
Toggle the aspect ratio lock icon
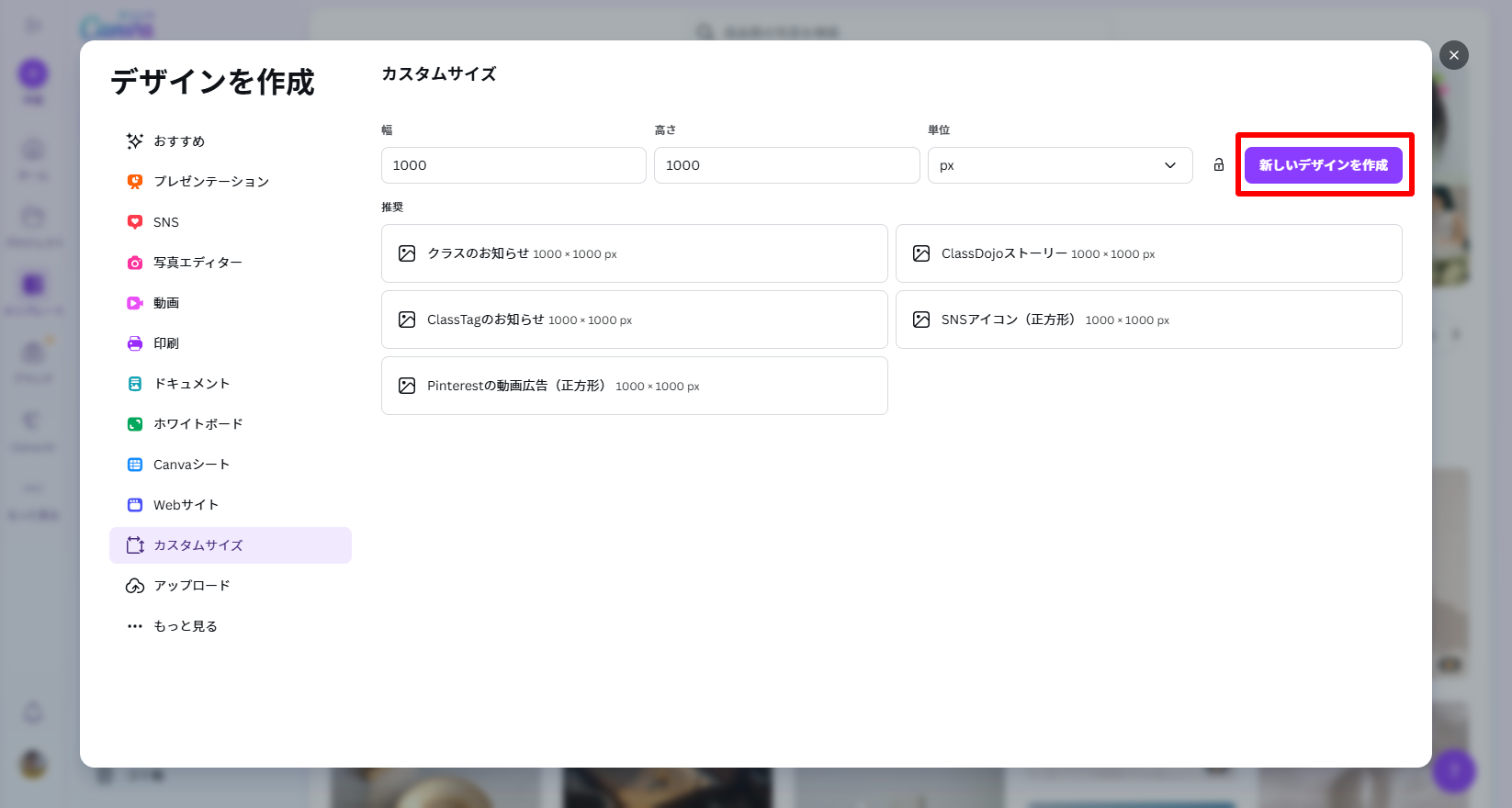(1218, 165)
